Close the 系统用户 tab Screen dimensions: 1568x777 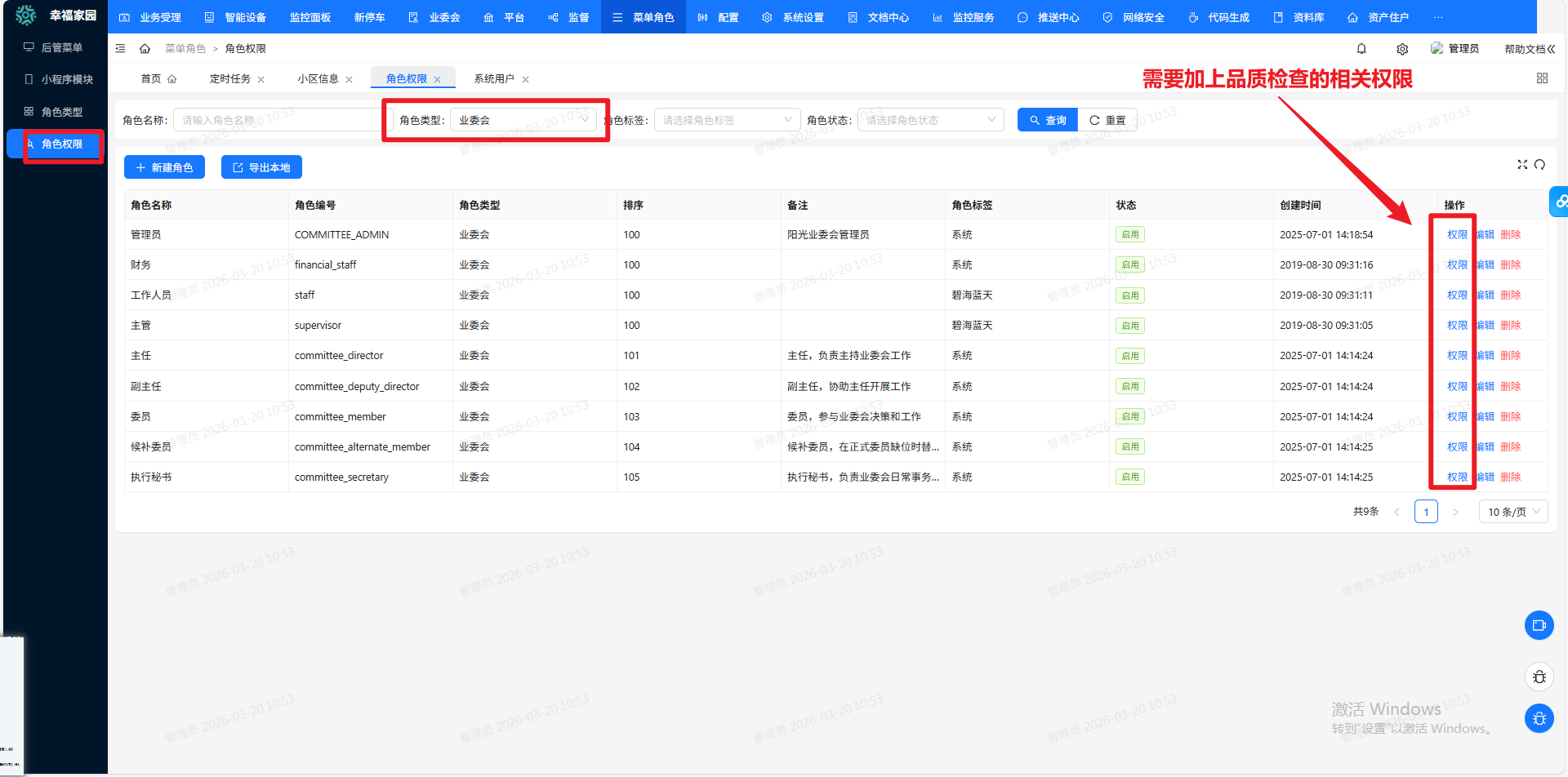click(x=525, y=79)
